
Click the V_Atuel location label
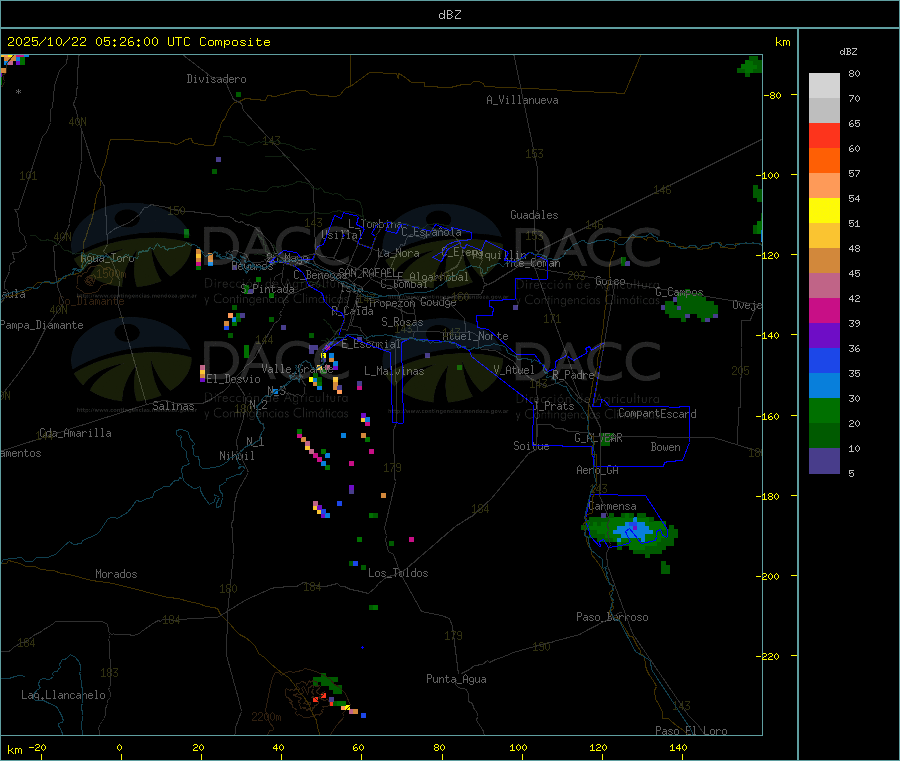514,370
